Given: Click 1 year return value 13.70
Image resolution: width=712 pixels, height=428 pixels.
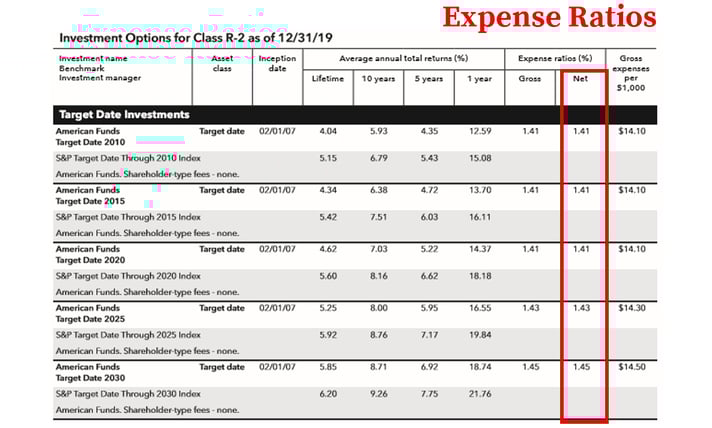Looking at the screenshot, I should (480, 190).
